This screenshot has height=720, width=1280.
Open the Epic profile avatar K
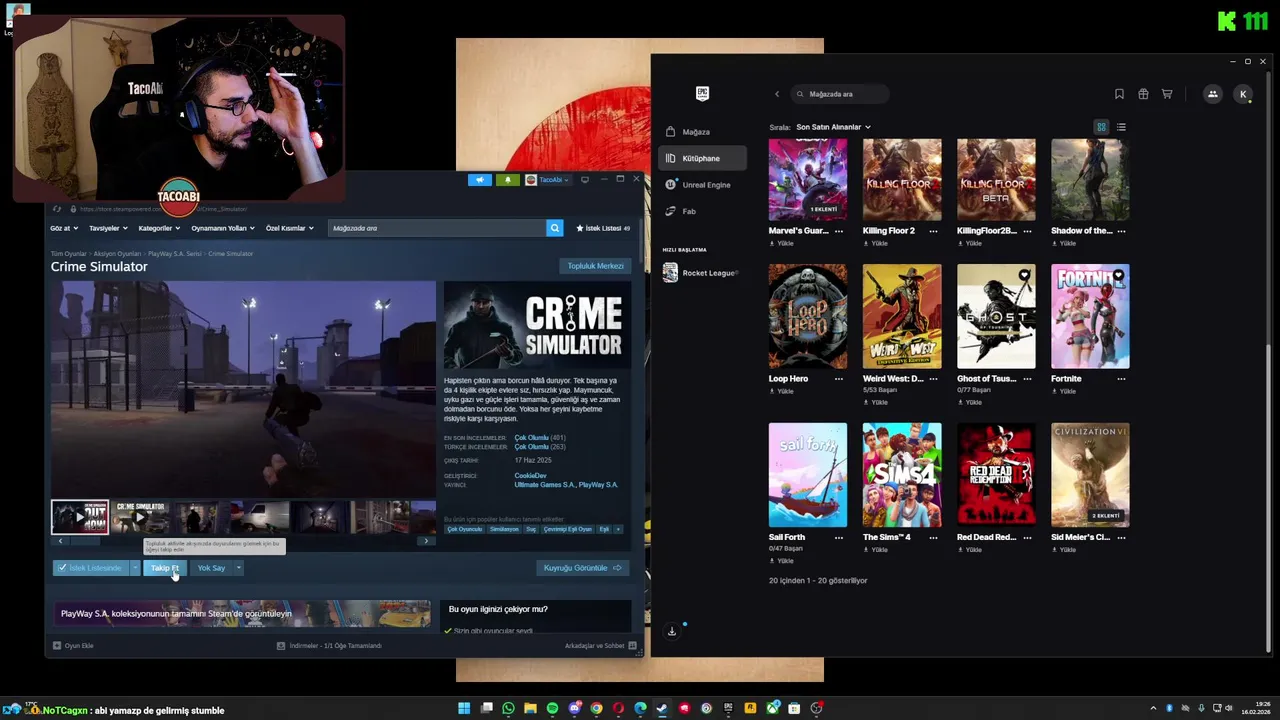point(1243,94)
